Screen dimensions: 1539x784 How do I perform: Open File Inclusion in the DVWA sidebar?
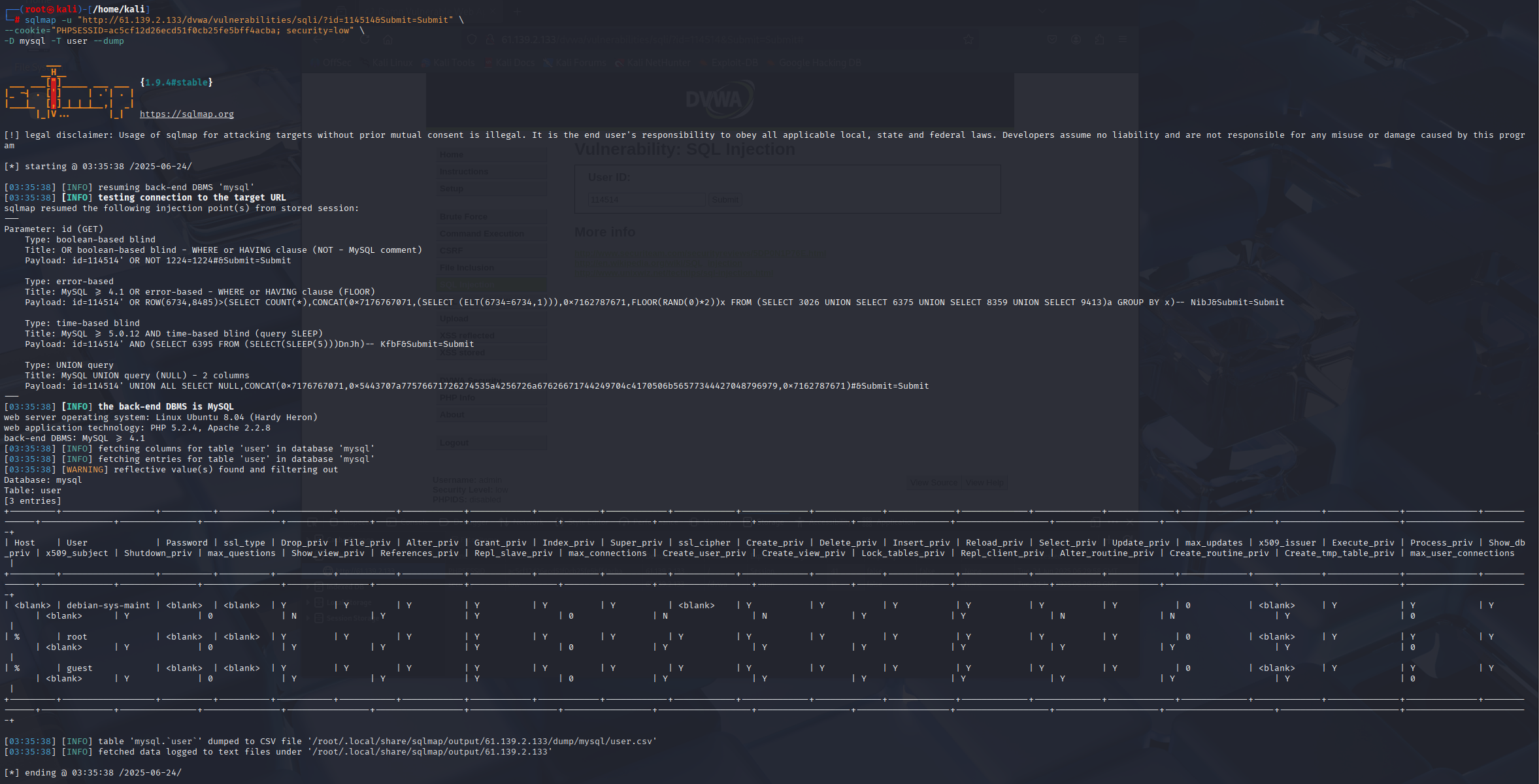(x=491, y=268)
